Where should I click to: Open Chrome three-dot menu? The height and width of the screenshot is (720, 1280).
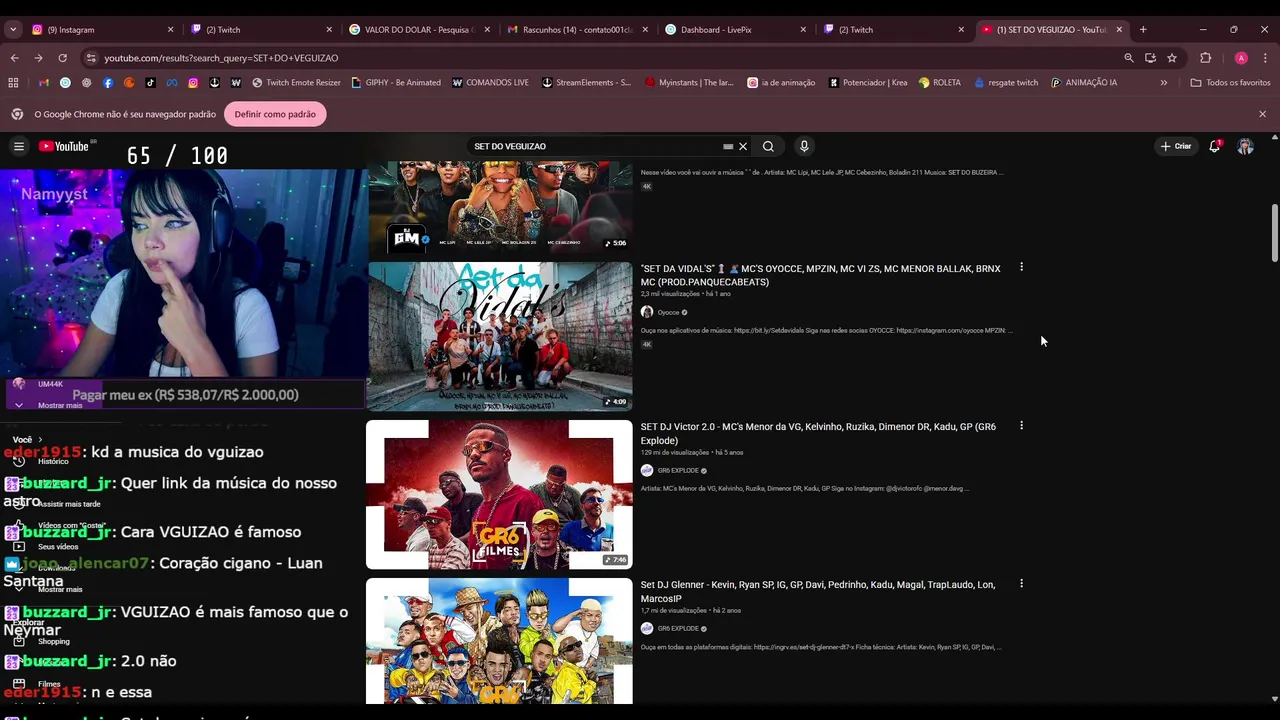[1265, 58]
